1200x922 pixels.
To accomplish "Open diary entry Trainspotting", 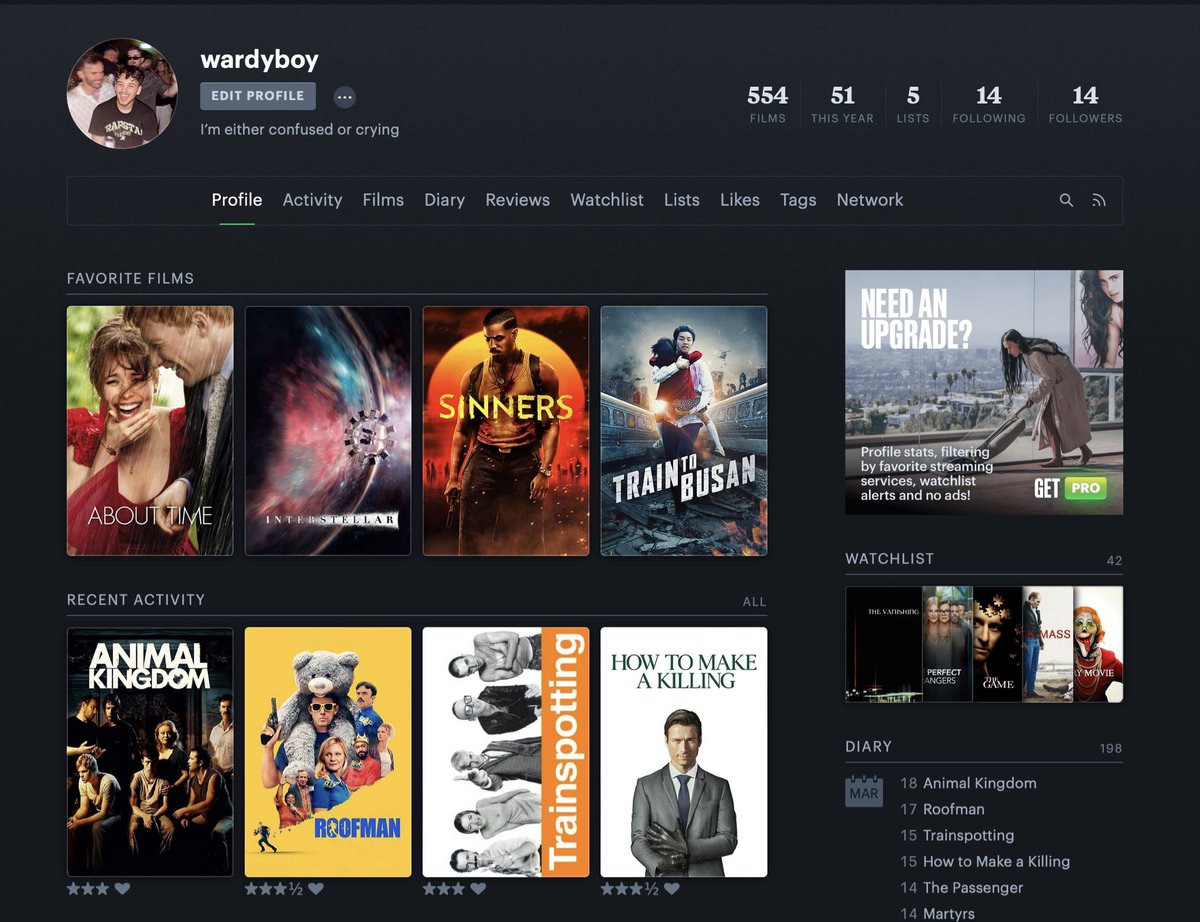I will (968, 835).
